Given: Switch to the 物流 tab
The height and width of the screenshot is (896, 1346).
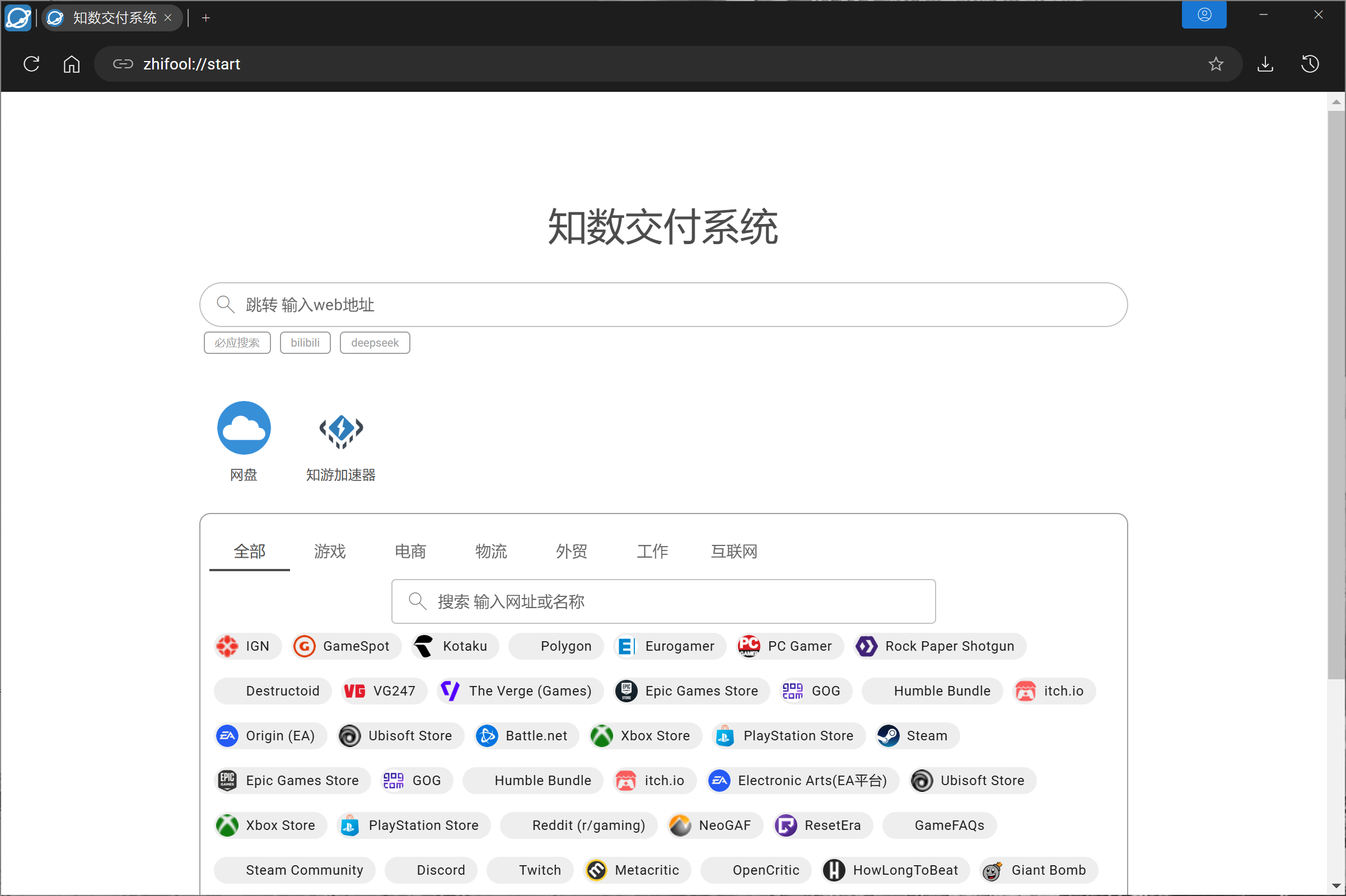Looking at the screenshot, I should click(491, 552).
